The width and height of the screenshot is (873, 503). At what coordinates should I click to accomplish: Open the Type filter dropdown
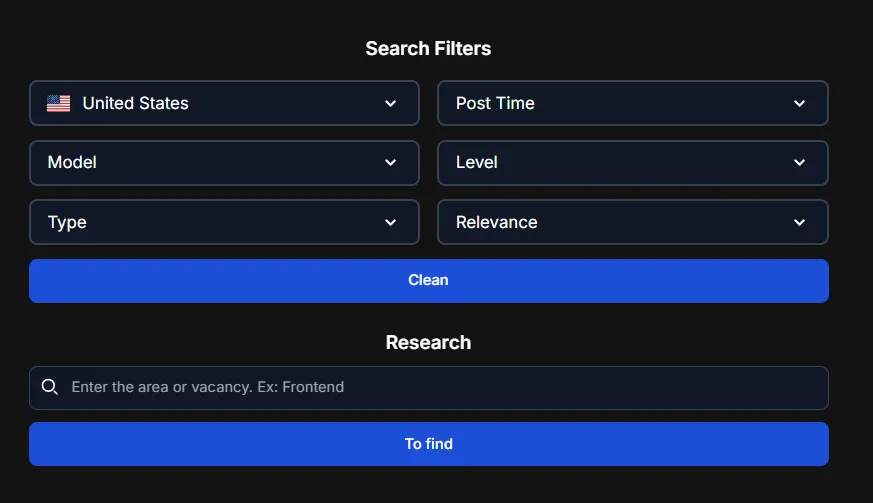(x=224, y=222)
